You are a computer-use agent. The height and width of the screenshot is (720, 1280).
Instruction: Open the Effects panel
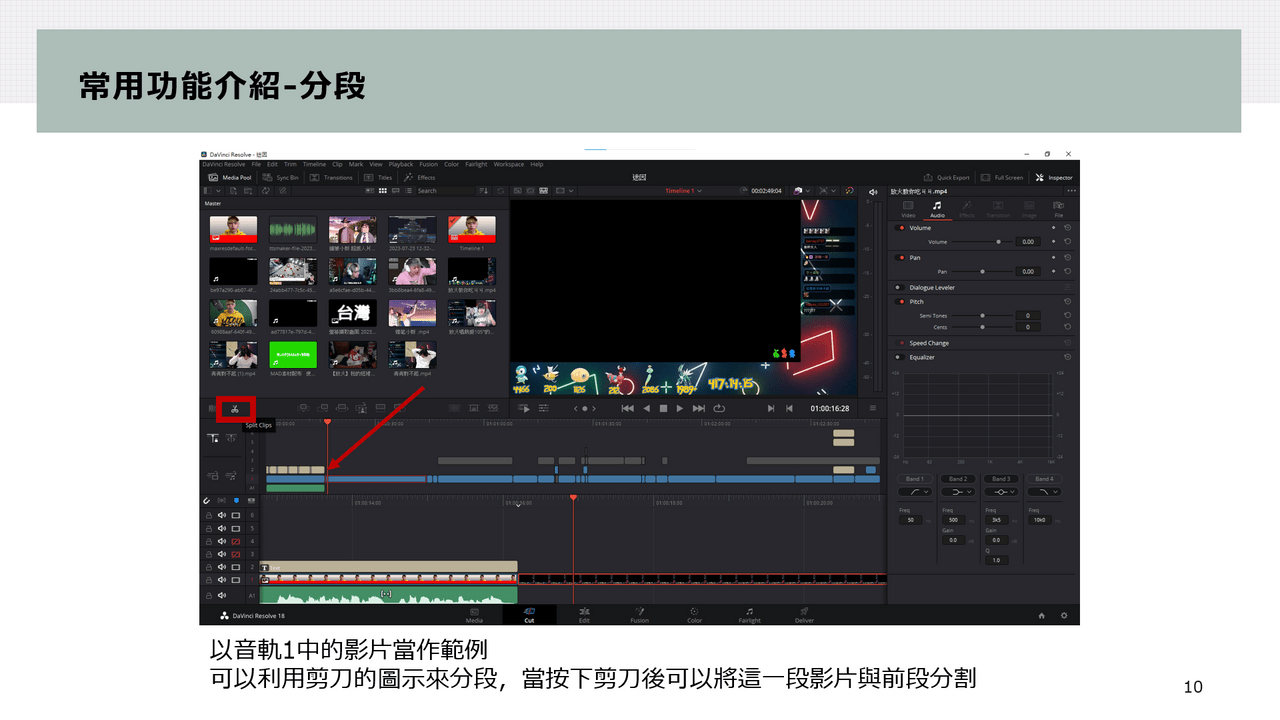[x=420, y=177]
